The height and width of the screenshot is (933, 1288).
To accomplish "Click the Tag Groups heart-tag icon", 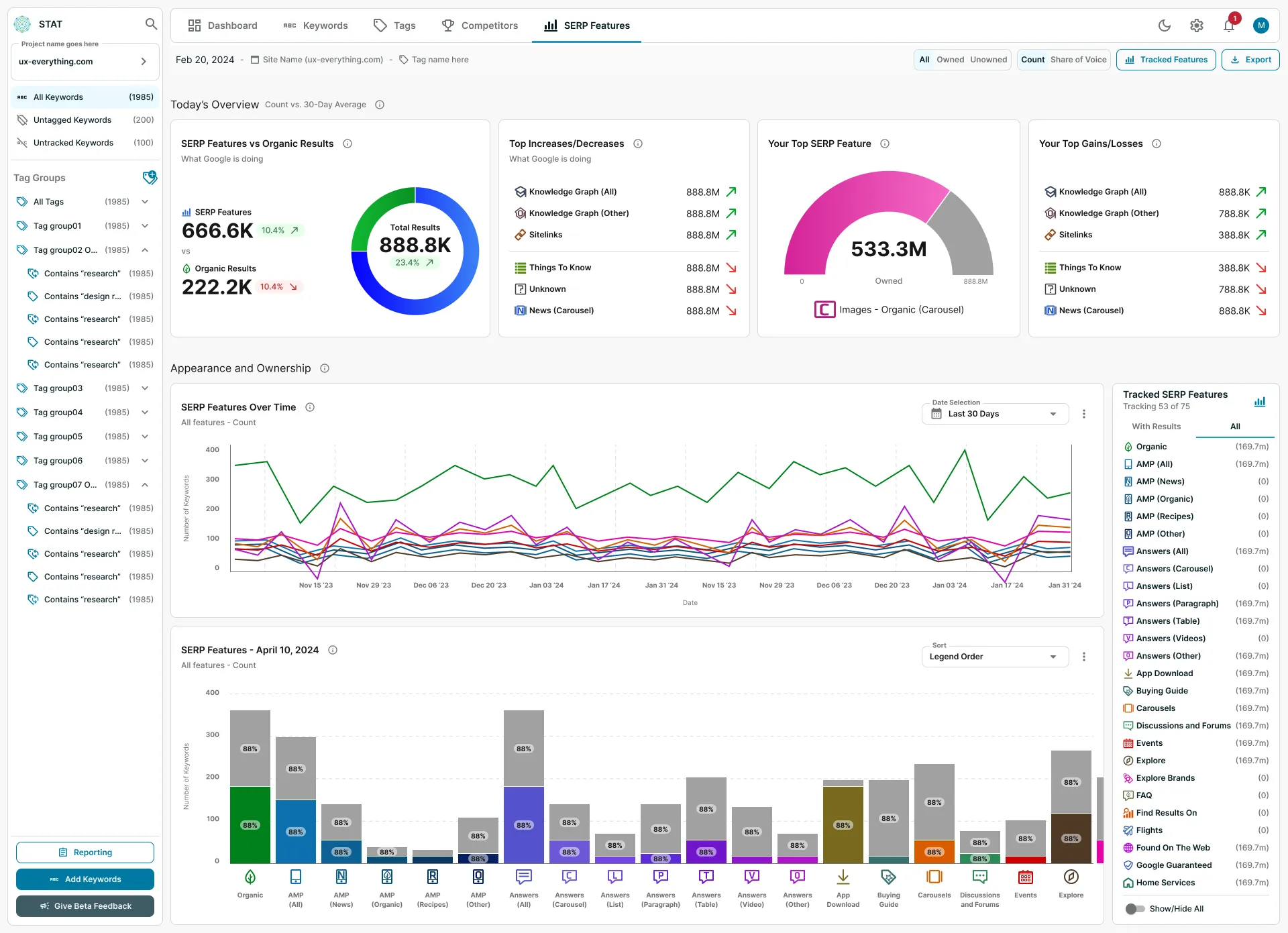I will pos(150,178).
